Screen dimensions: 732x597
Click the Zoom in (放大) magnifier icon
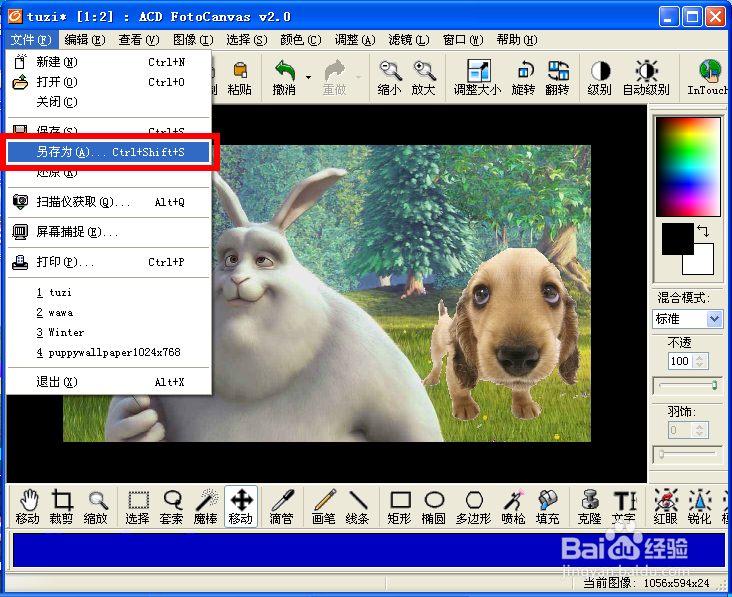pos(424,78)
